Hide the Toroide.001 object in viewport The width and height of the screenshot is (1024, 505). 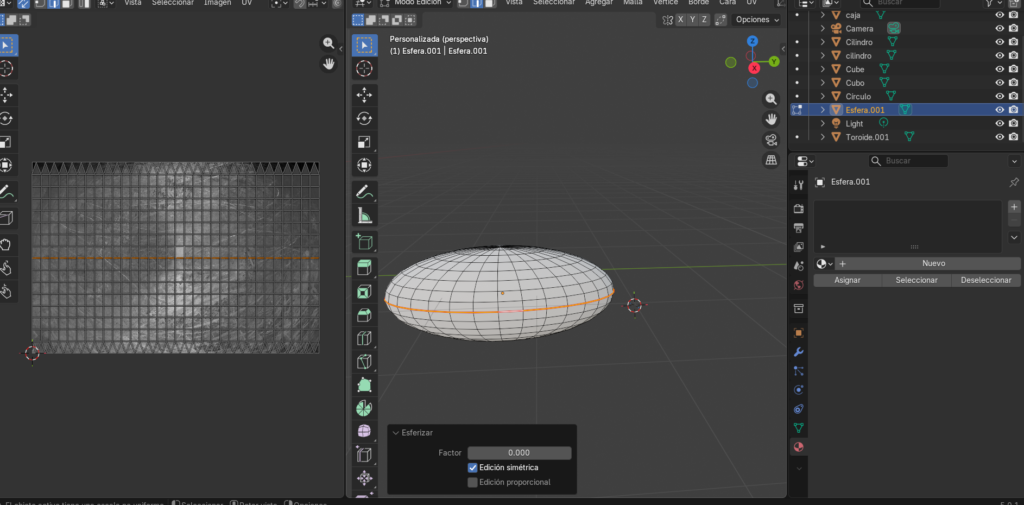[999, 137]
